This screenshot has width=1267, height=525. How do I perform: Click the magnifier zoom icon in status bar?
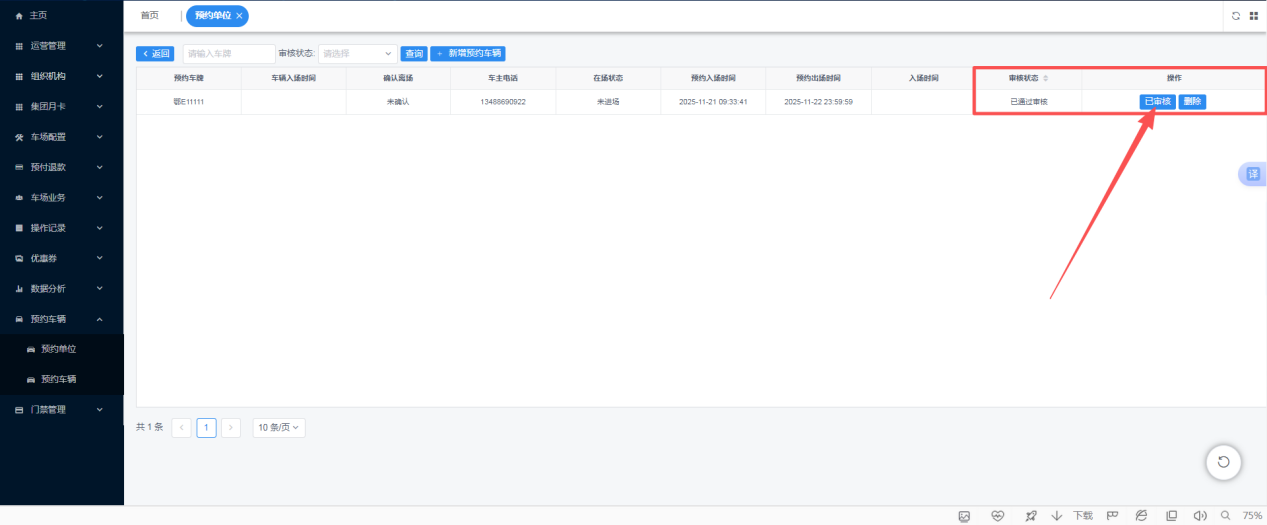tap(1226, 516)
